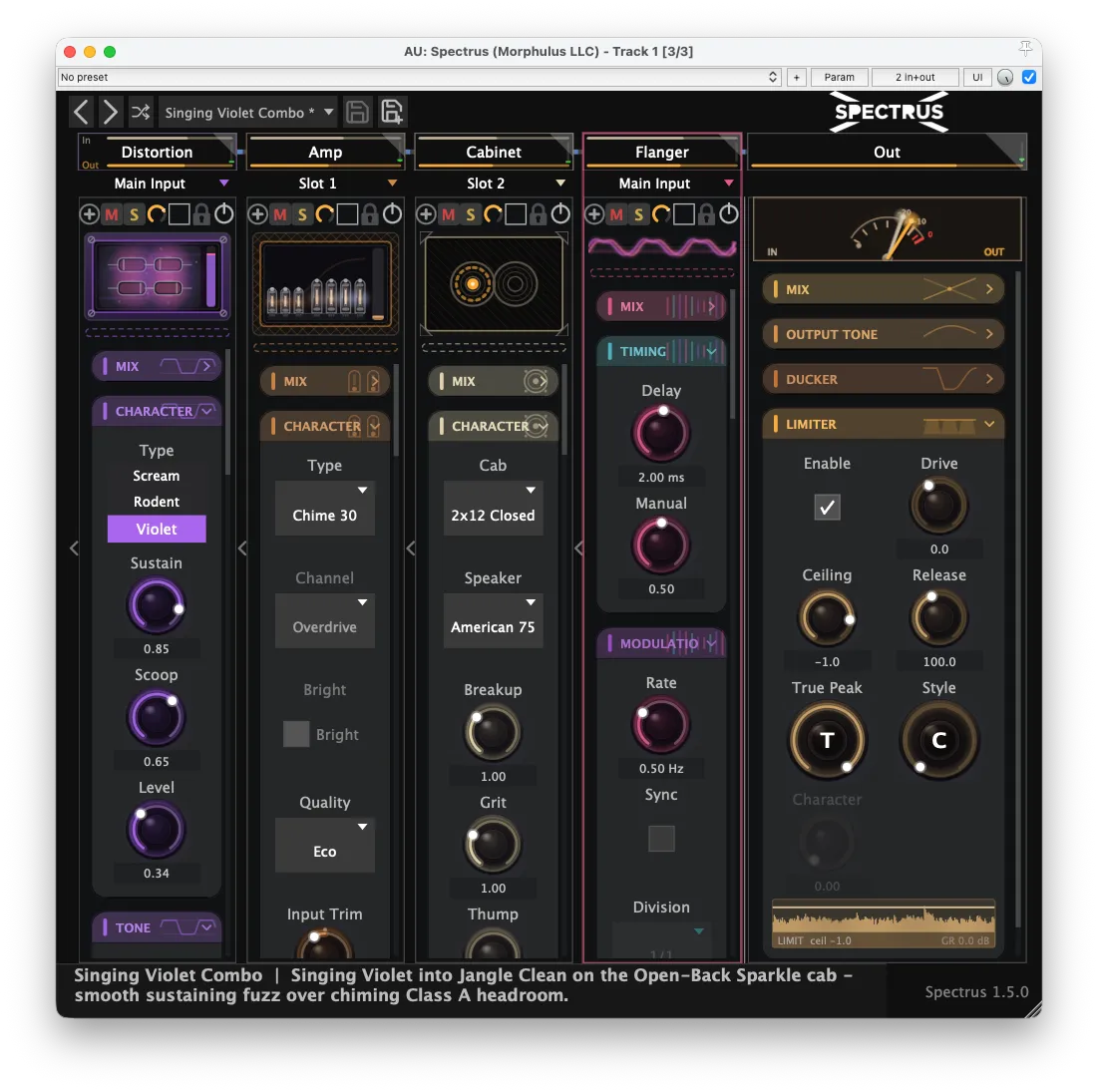Enable Flanger Sync checkbox
The height and width of the screenshot is (1092, 1098).
coord(661,839)
